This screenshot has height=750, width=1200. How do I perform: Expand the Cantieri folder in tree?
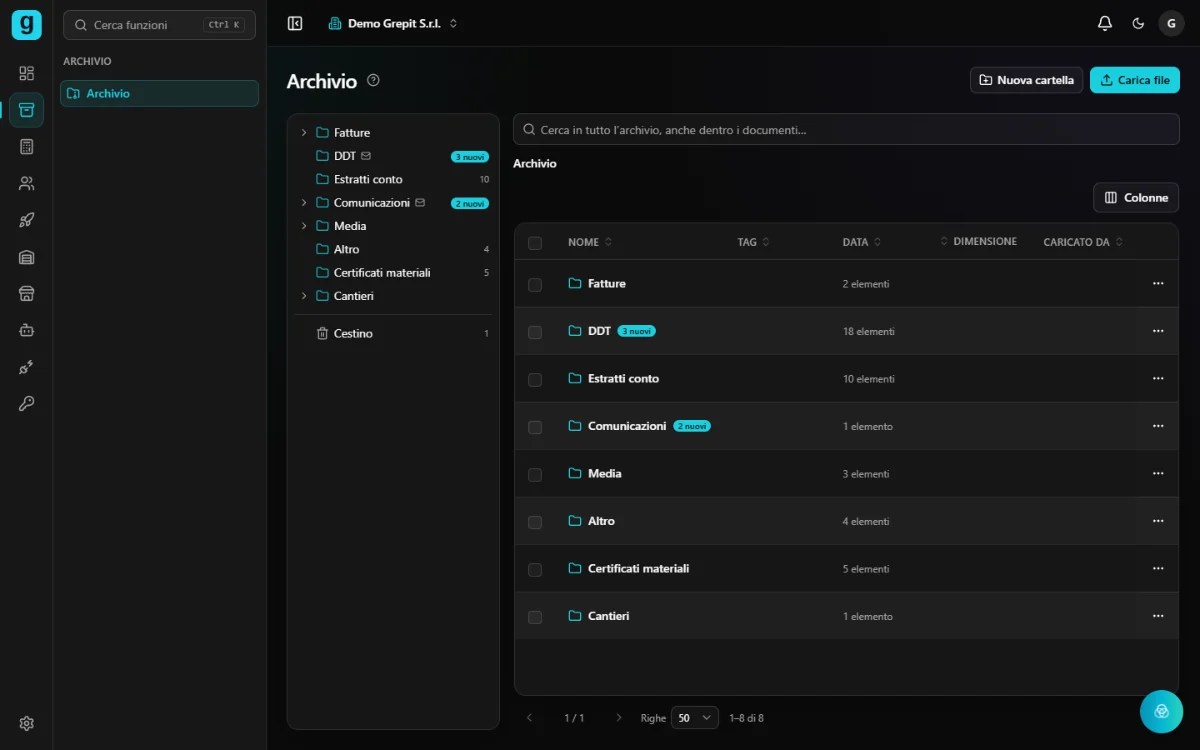[x=304, y=296]
